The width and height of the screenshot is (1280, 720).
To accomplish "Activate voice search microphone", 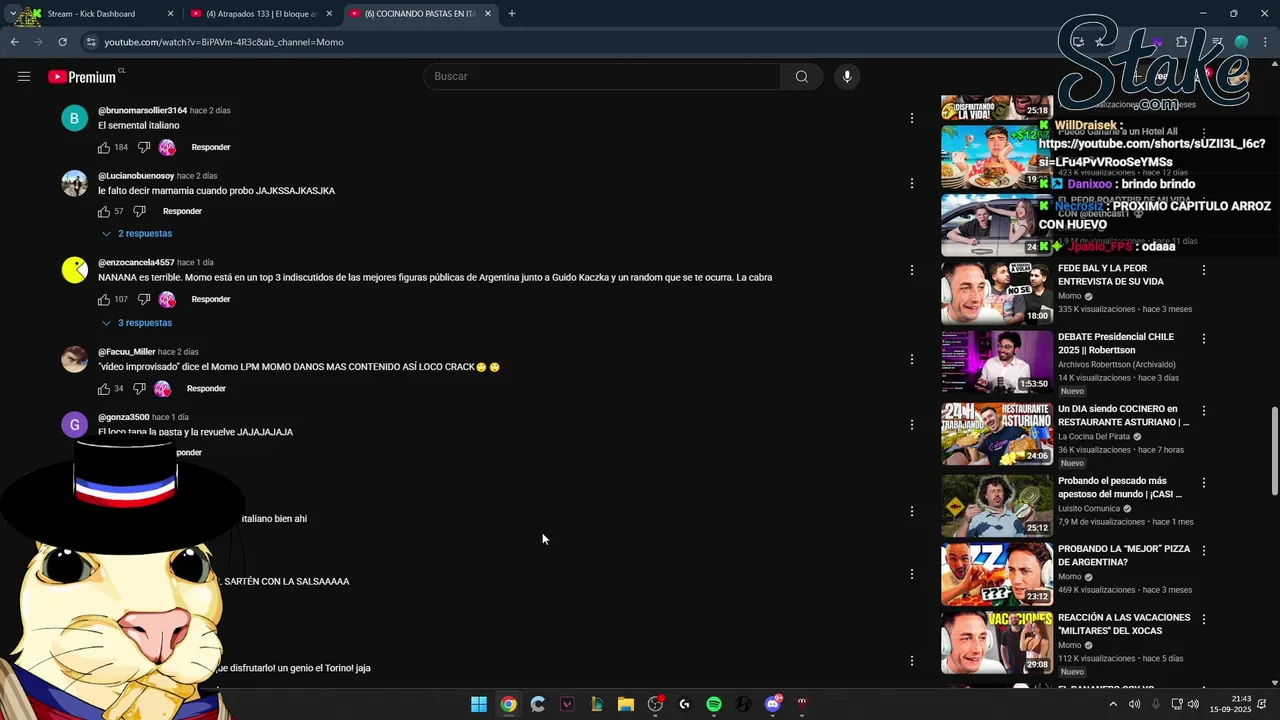I will [847, 76].
